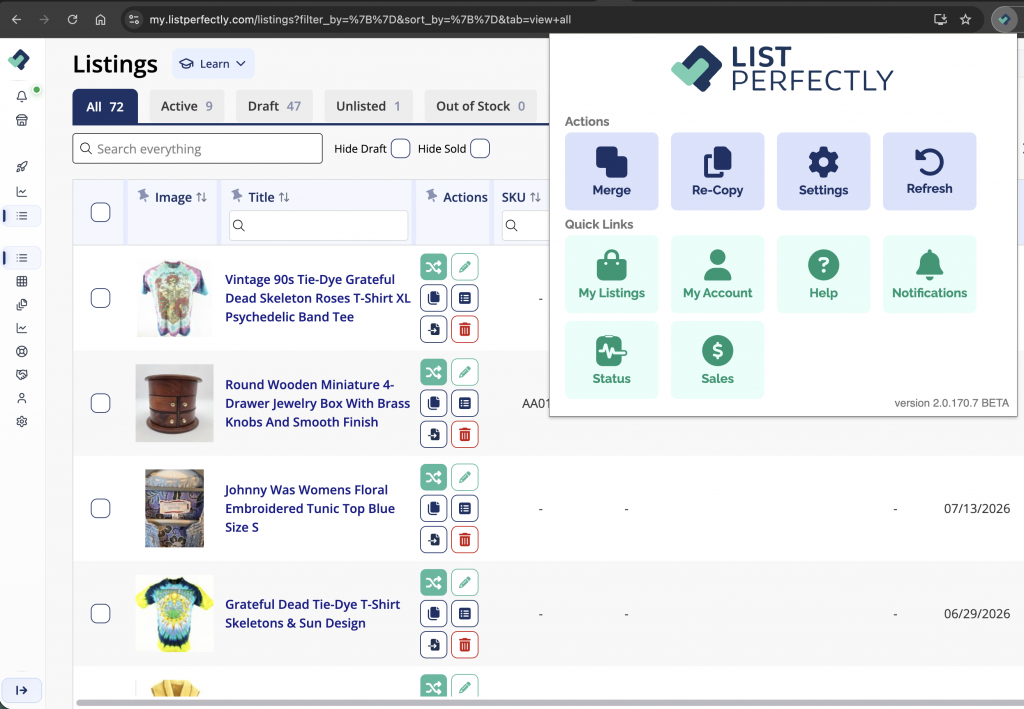Click the List Perfectly logo in sidebar

click(x=19, y=60)
